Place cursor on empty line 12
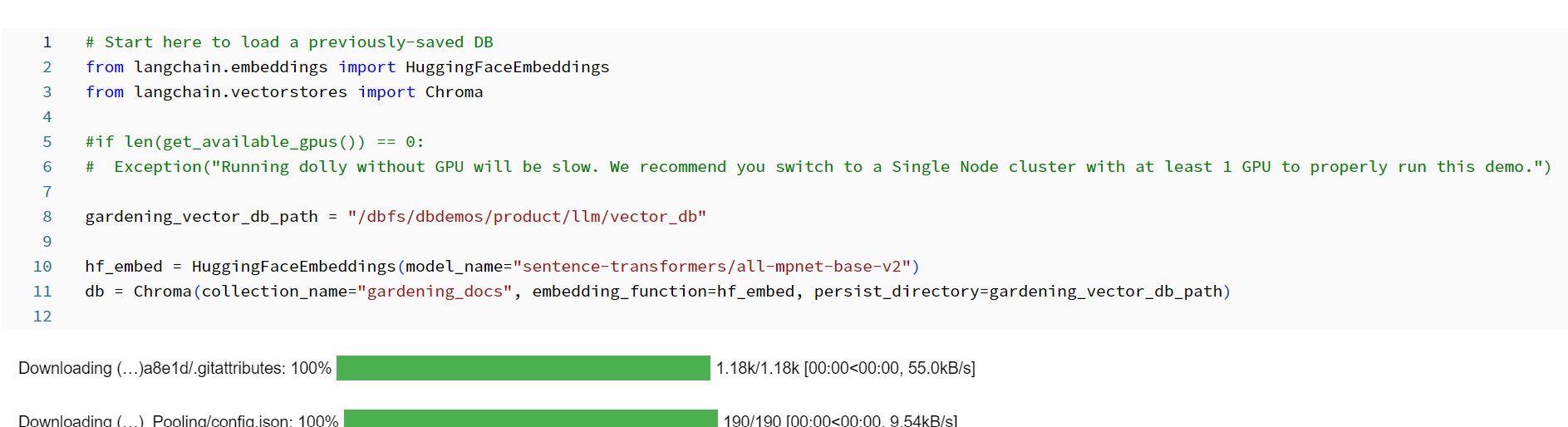Screen dimensions: 1568x427 click(332, 317)
